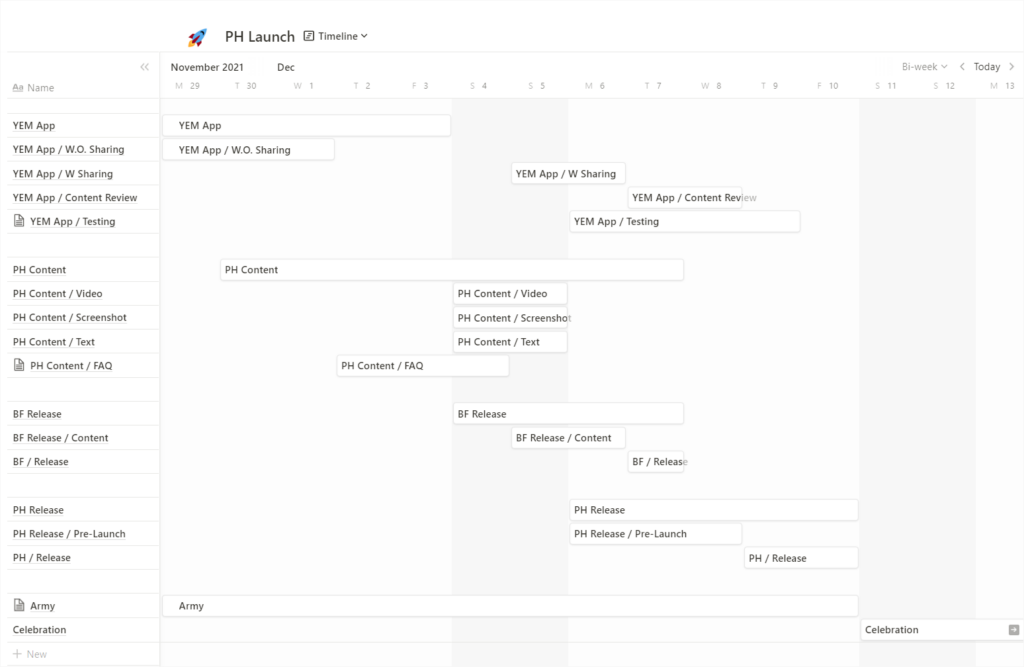
Task: Click the Name column header
Action: [33, 88]
